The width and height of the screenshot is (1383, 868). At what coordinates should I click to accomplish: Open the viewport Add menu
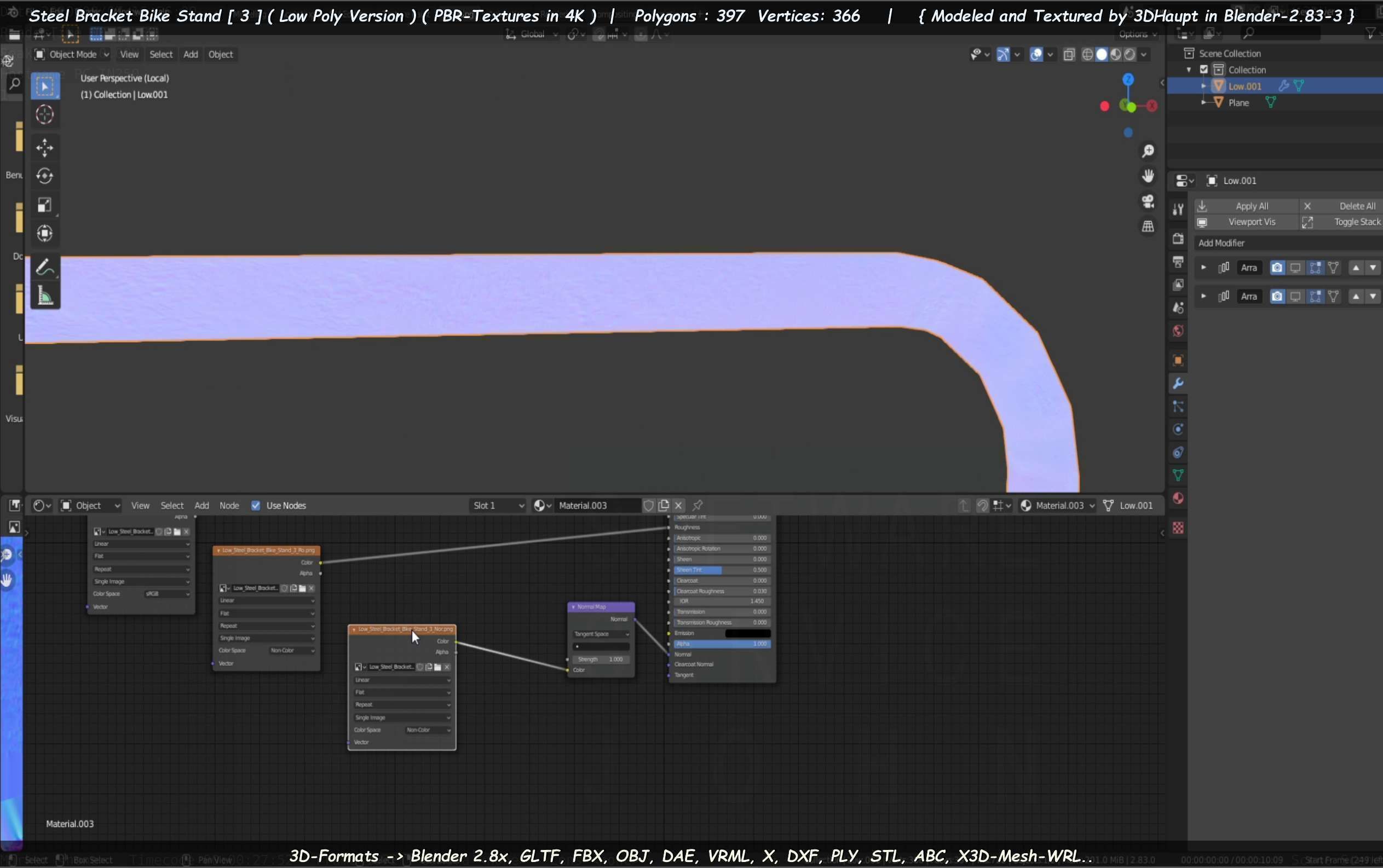coord(190,54)
